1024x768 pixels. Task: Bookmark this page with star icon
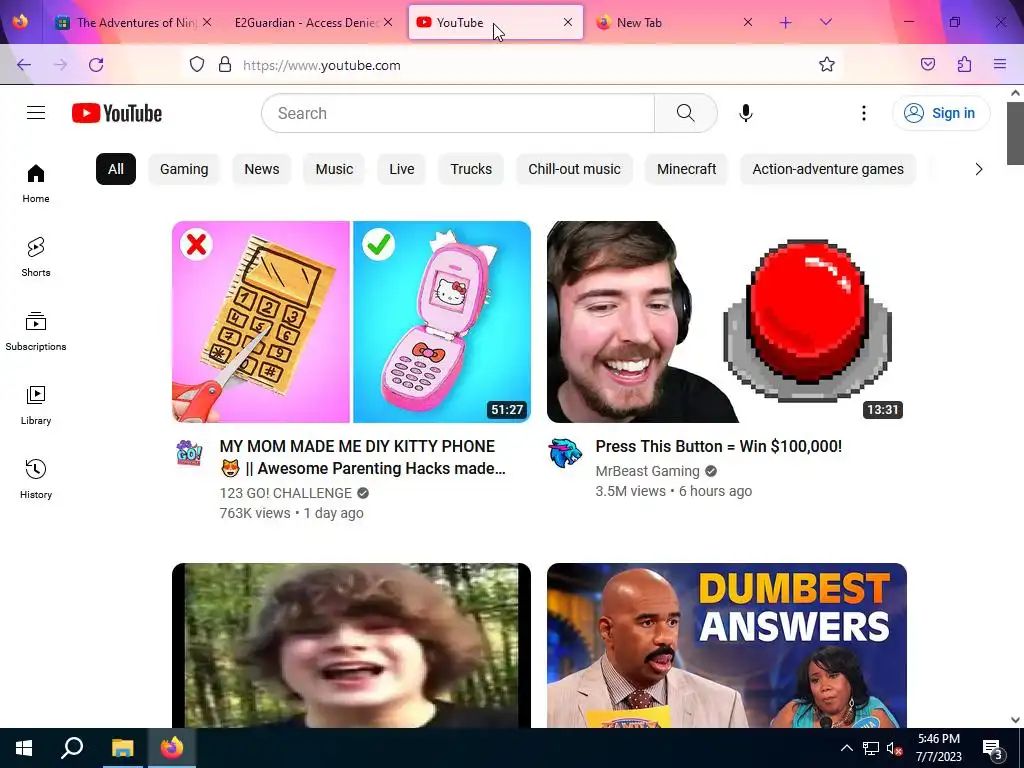(x=827, y=65)
